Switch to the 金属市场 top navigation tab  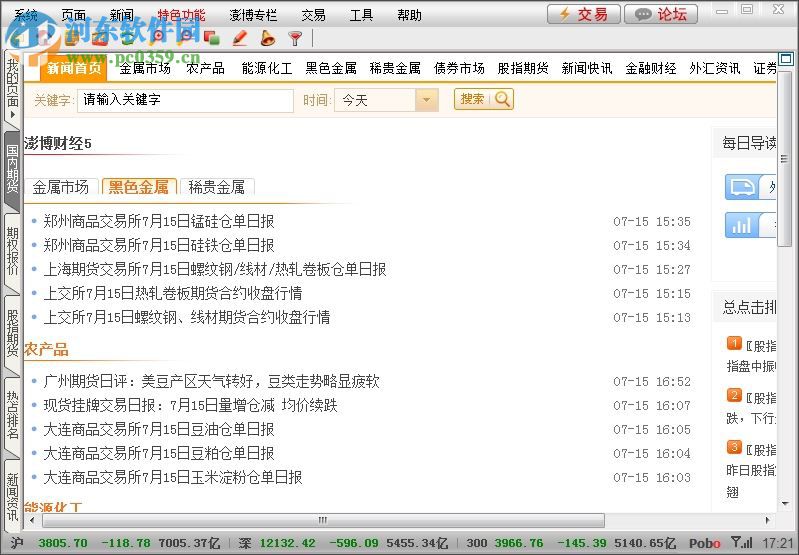[x=145, y=68]
